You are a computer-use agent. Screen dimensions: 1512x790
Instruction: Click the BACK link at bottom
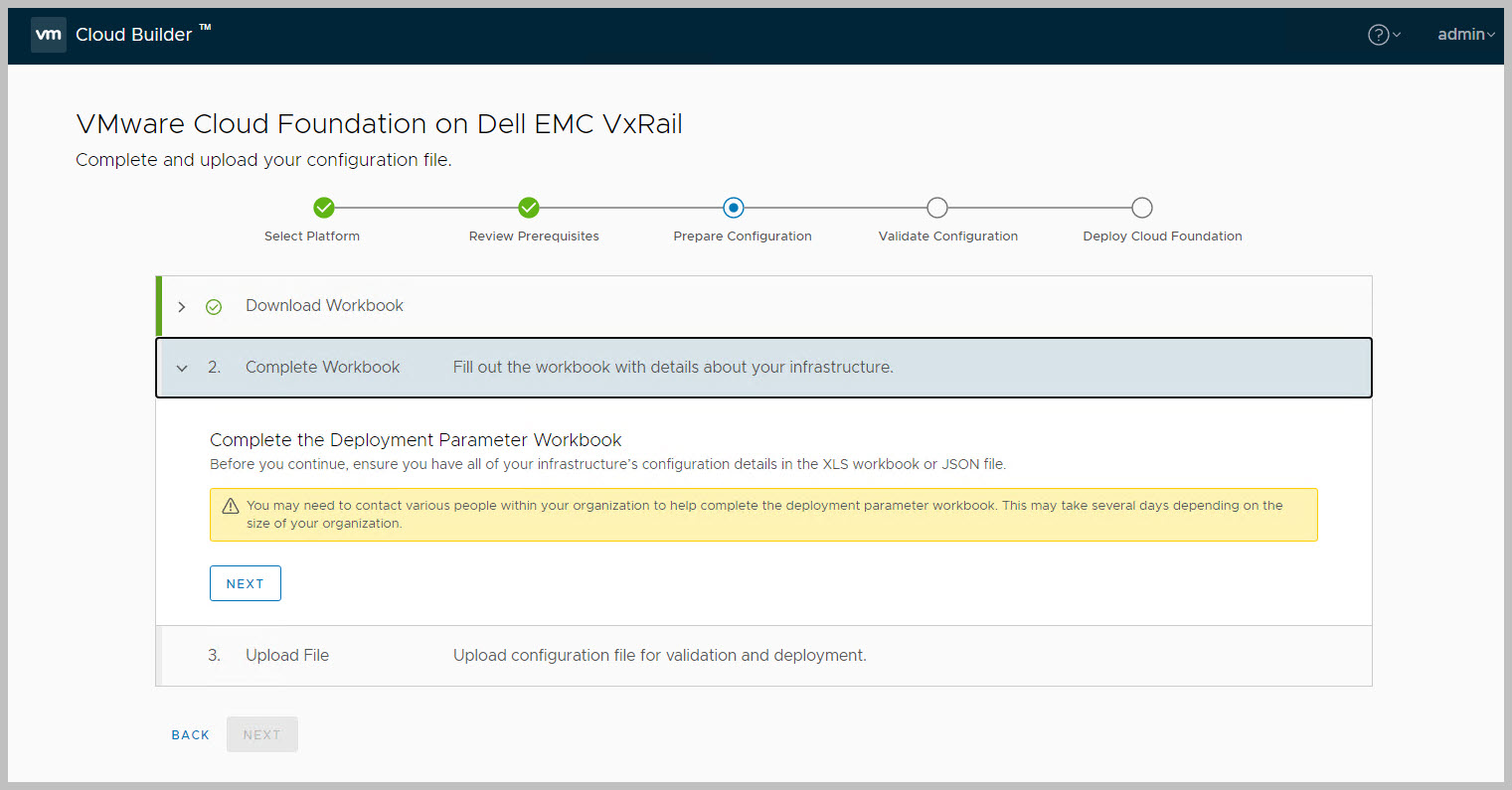190,735
